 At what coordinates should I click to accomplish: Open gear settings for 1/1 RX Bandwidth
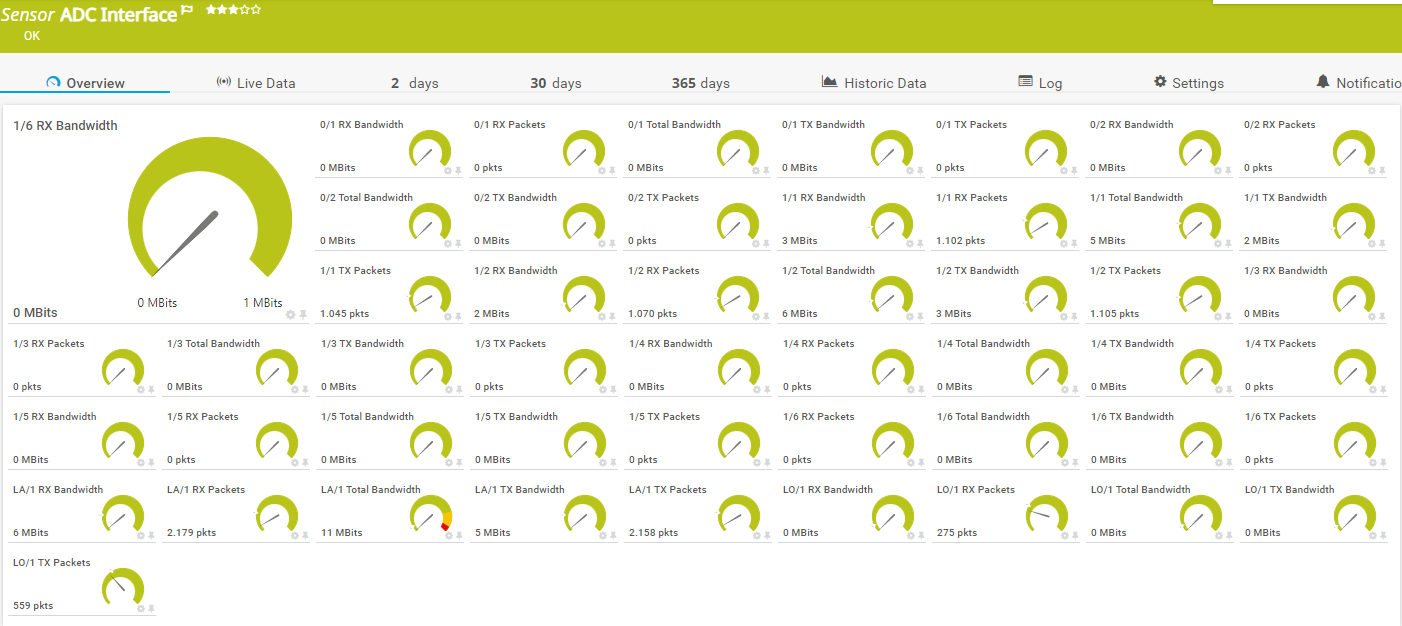(910, 244)
